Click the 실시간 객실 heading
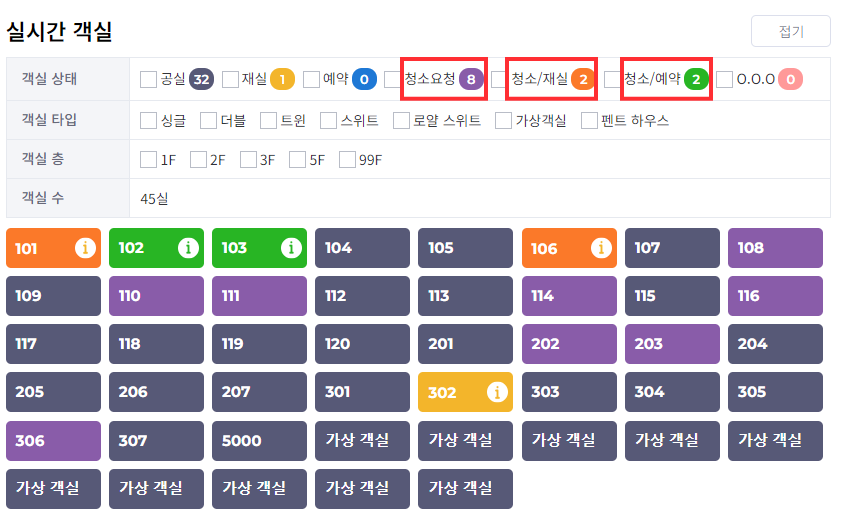Viewport: 843px width, 526px height. click(x=59, y=32)
